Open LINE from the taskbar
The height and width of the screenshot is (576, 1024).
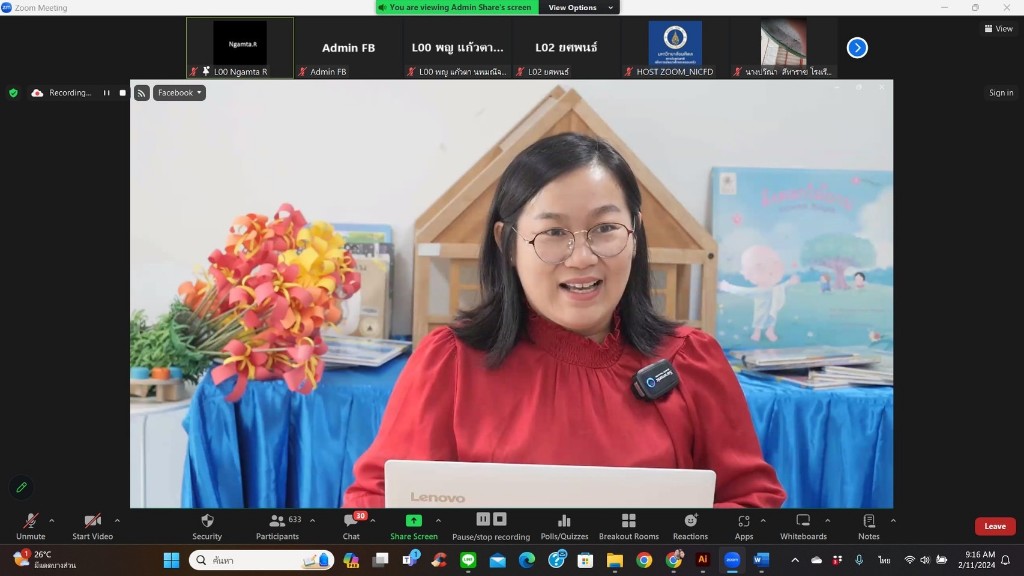tap(468, 560)
